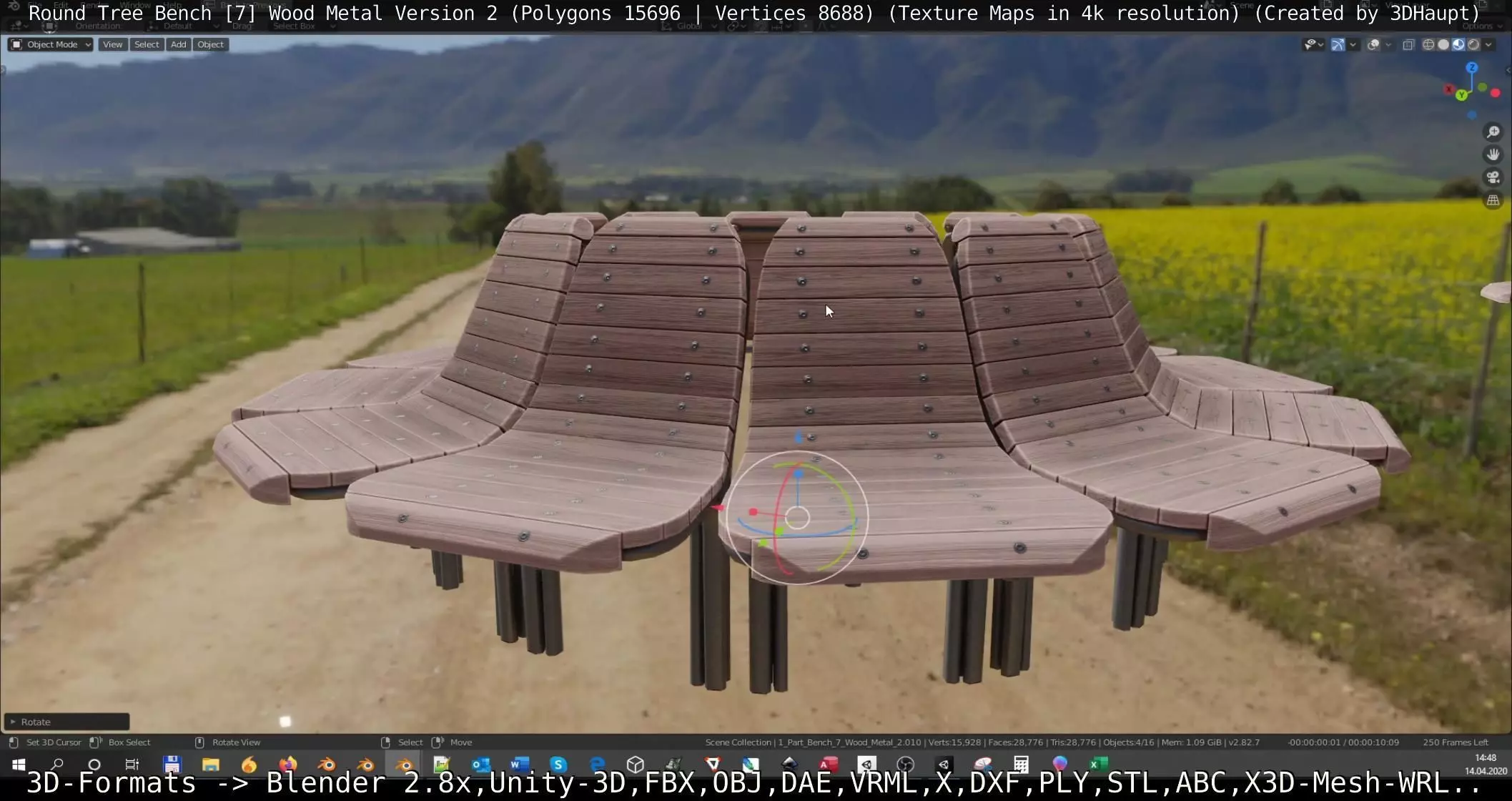
Task: Select solid viewport shading
Action: point(1443,44)
